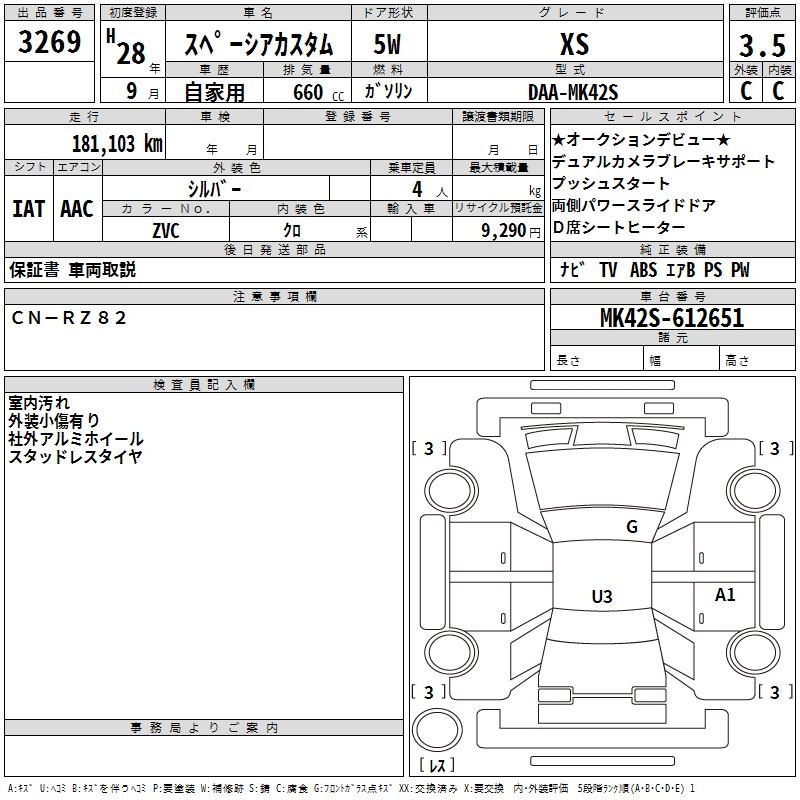This screenshot has height=800, width=800.
Task: Click the 3.5 evaluation score
Action: tap(760, 45)
